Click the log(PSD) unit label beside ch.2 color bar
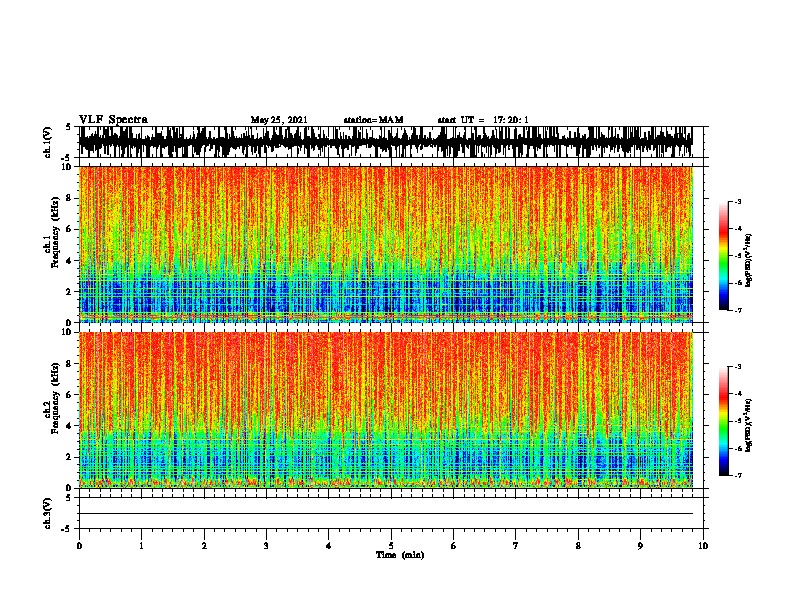Screen dimensions: 792x612 (x=750, y=425)
